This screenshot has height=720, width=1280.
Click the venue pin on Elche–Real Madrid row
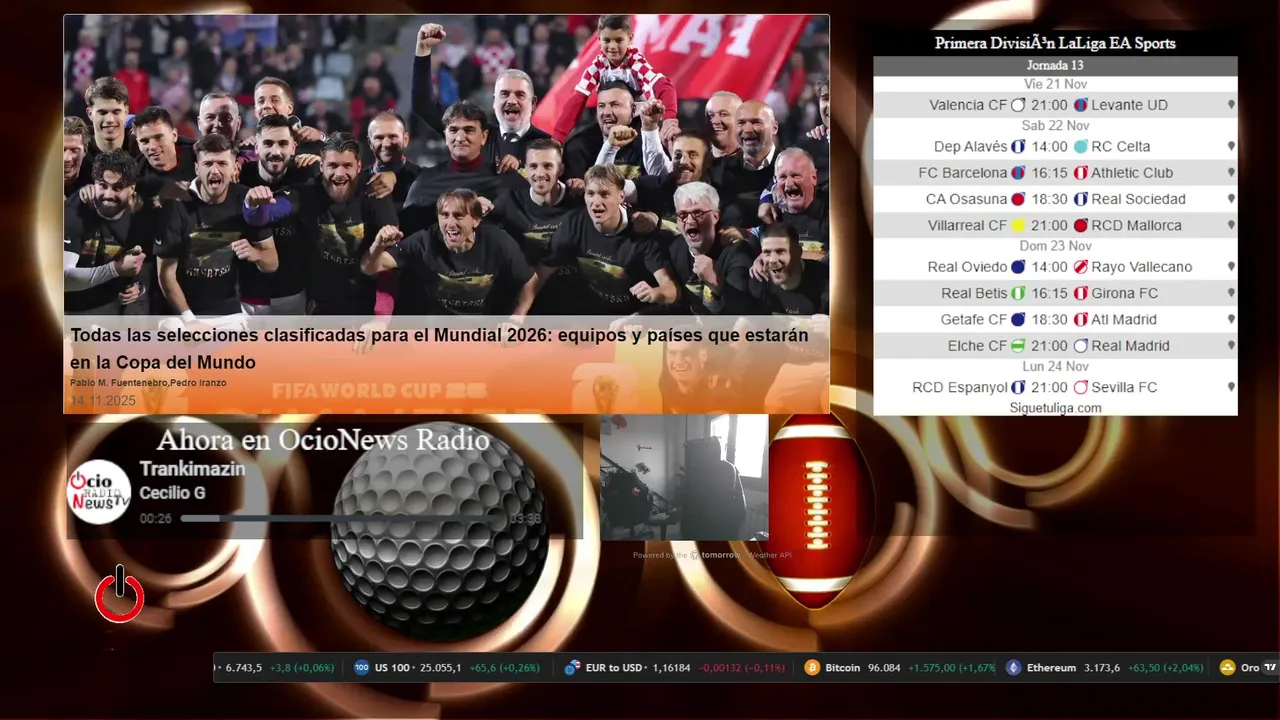(x=1231, y=346)
